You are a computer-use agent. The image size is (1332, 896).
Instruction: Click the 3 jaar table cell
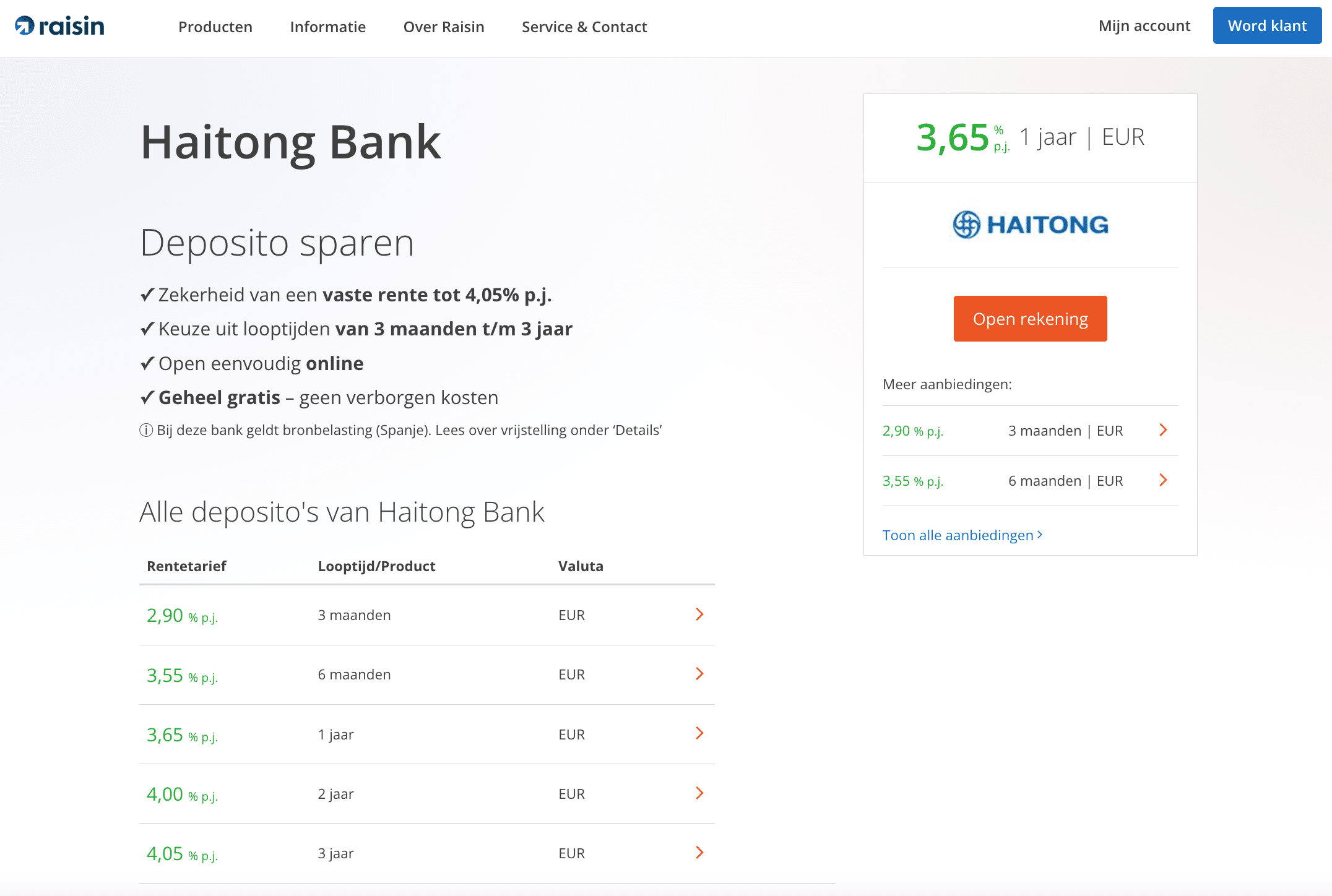pos(335,853)
